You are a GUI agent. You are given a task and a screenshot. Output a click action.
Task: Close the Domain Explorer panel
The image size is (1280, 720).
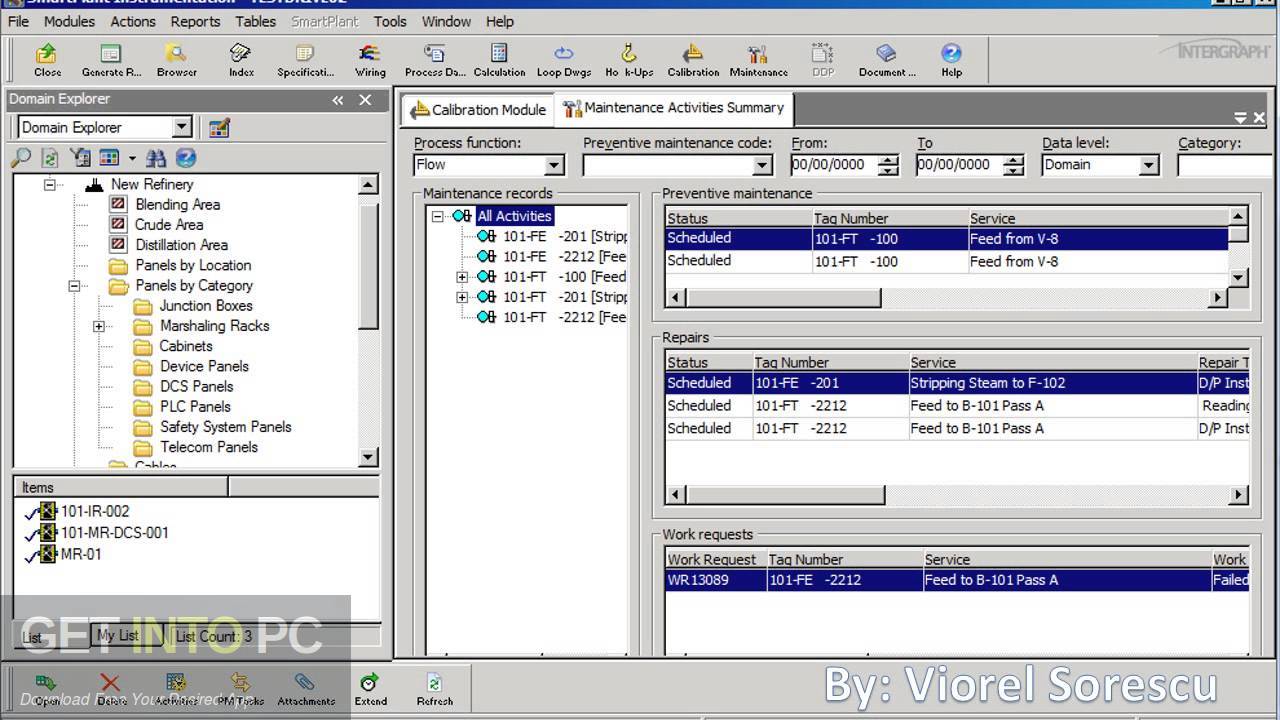point(365,100)
